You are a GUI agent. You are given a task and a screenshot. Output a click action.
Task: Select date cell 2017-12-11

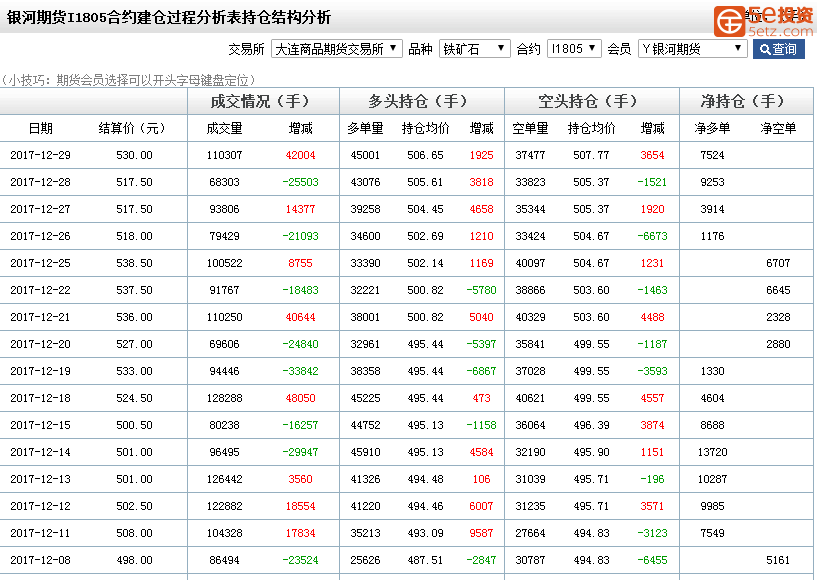(40, 533)
